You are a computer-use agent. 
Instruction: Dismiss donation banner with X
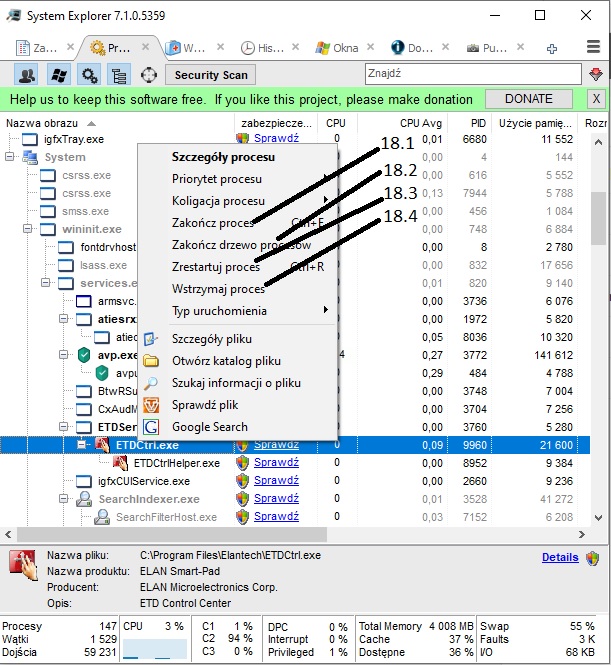(x=596, y=99)
